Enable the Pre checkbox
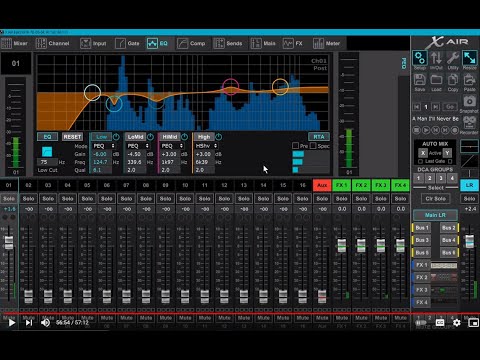480x360 pixels. pos(295,146)
